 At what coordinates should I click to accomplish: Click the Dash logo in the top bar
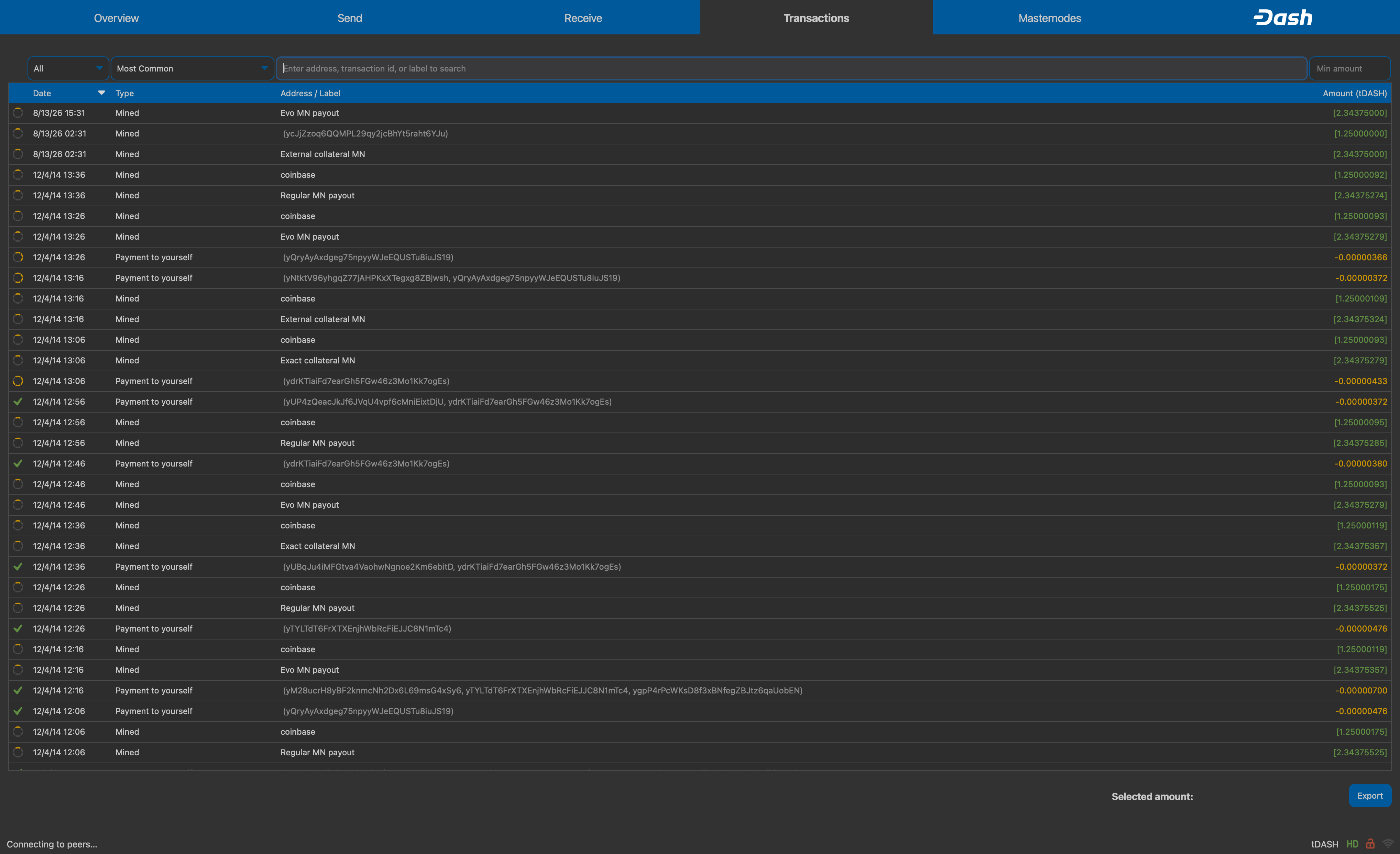[1283, 18]
